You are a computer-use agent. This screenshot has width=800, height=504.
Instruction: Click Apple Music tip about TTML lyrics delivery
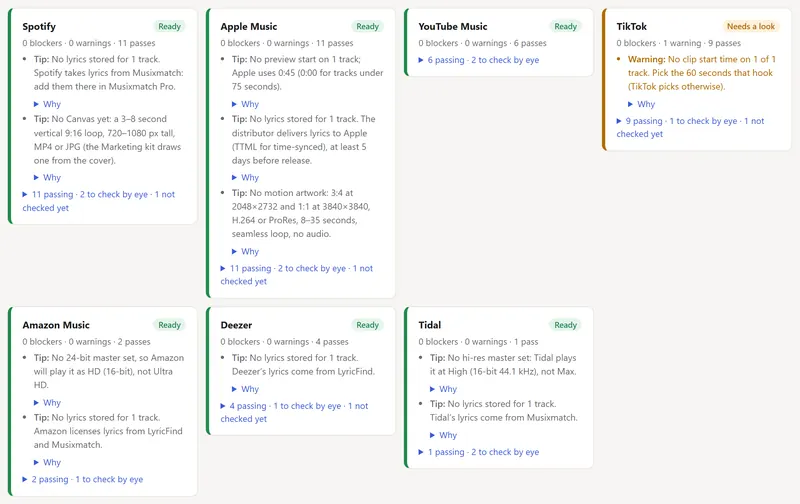tap(304, 140)
